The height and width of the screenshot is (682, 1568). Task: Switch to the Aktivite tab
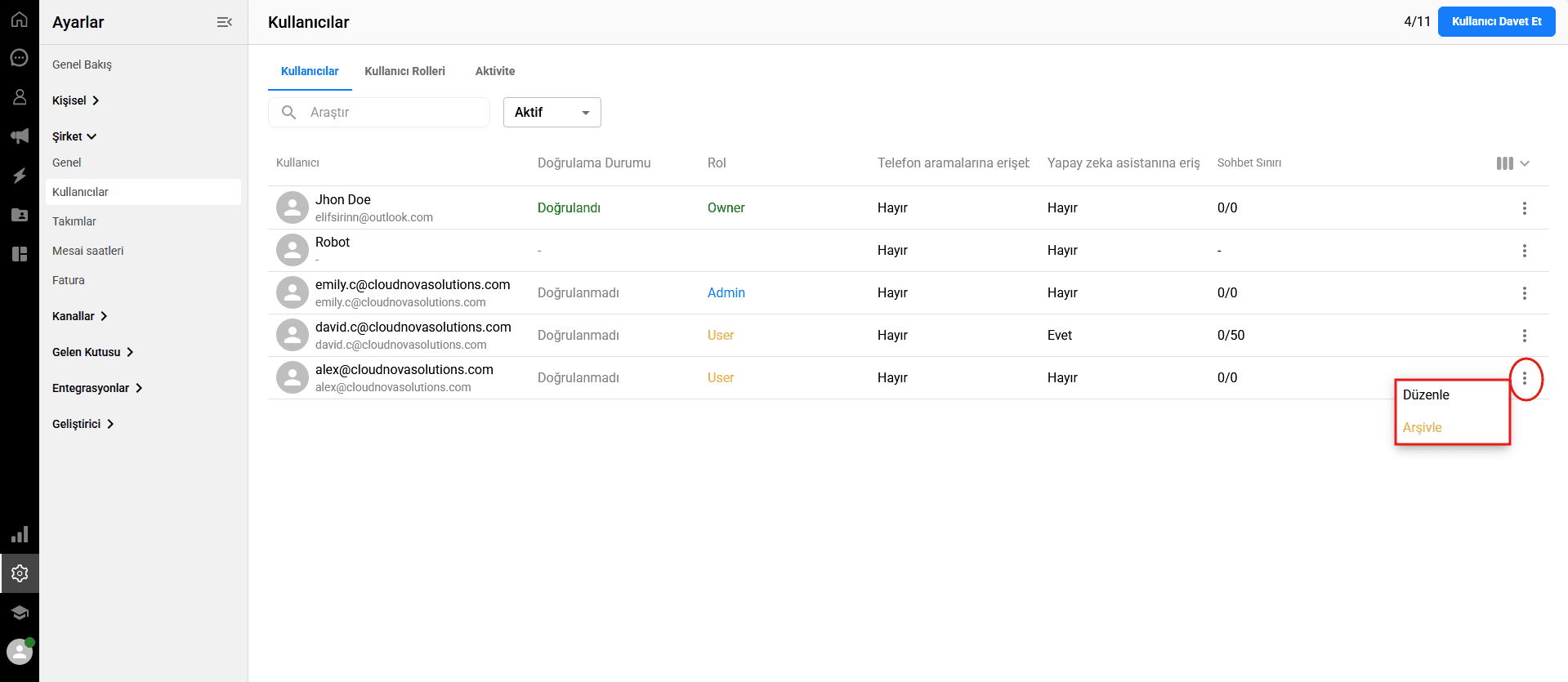click(494, 71)
